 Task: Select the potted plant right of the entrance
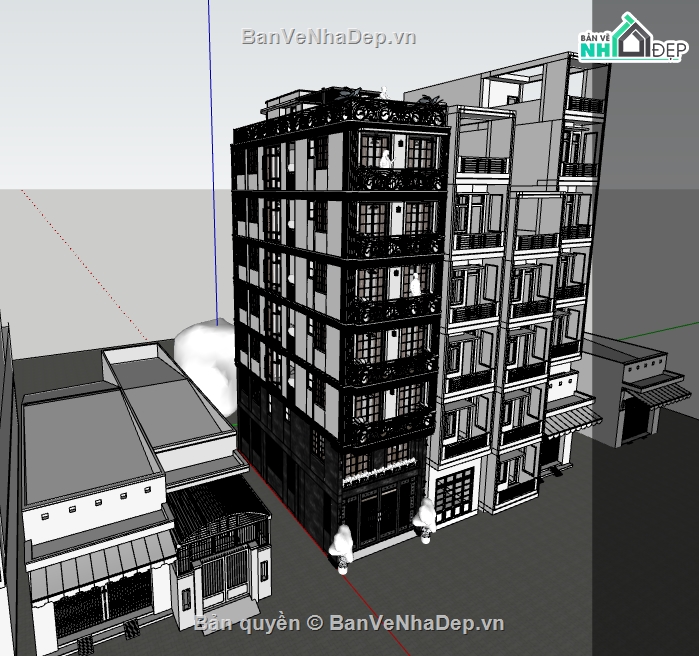tap(423, 518)
